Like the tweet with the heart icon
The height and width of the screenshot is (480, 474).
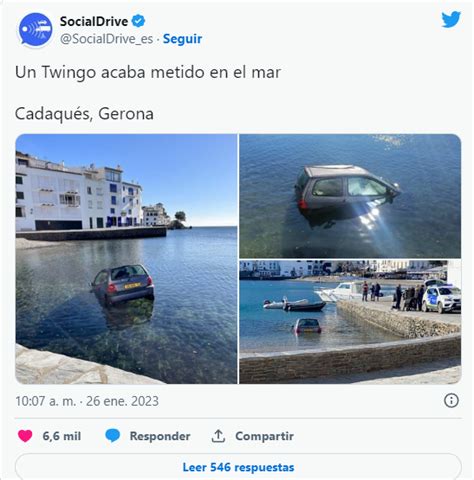click(x=25, y=436)
